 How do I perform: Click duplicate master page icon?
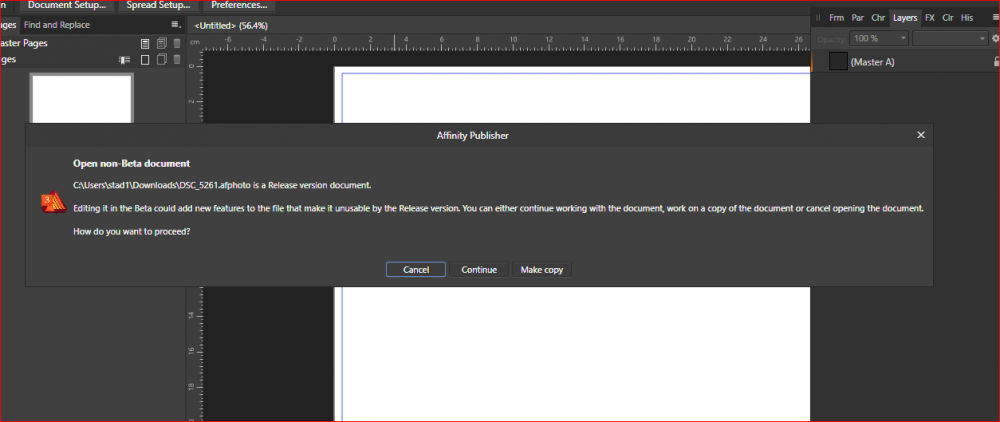pyautogui.click(x=161, y=43)
